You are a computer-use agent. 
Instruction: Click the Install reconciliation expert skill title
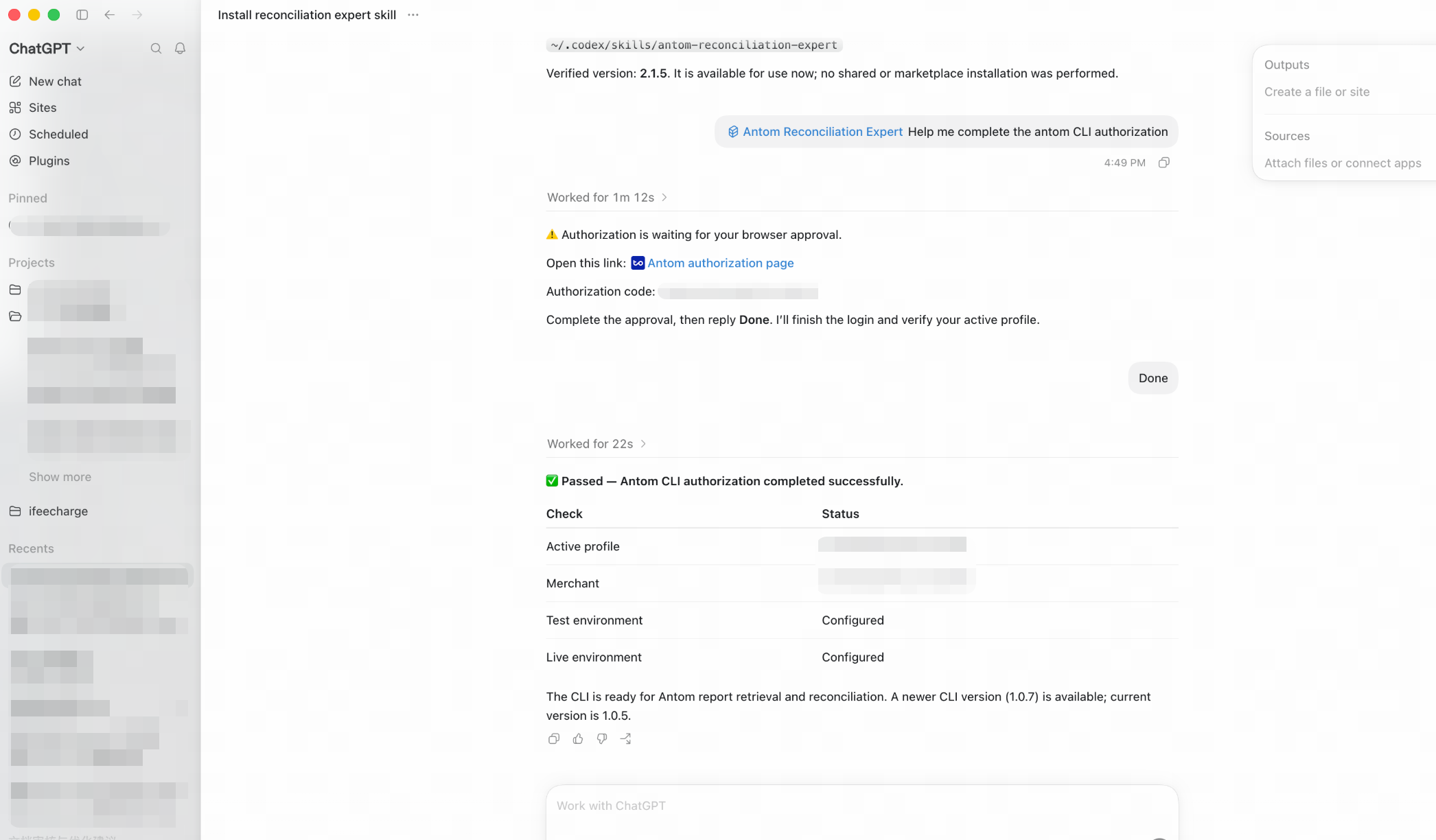[x=307, y=15]
